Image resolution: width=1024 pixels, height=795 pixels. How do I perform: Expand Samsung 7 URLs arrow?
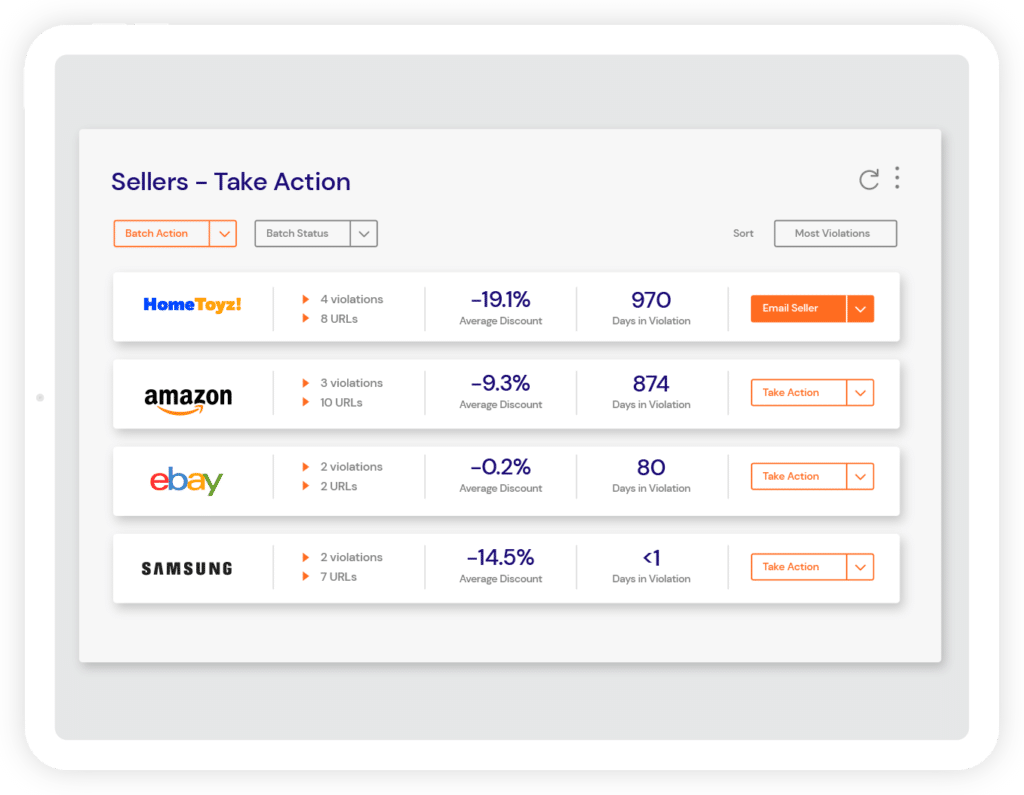tap(306, 577)
